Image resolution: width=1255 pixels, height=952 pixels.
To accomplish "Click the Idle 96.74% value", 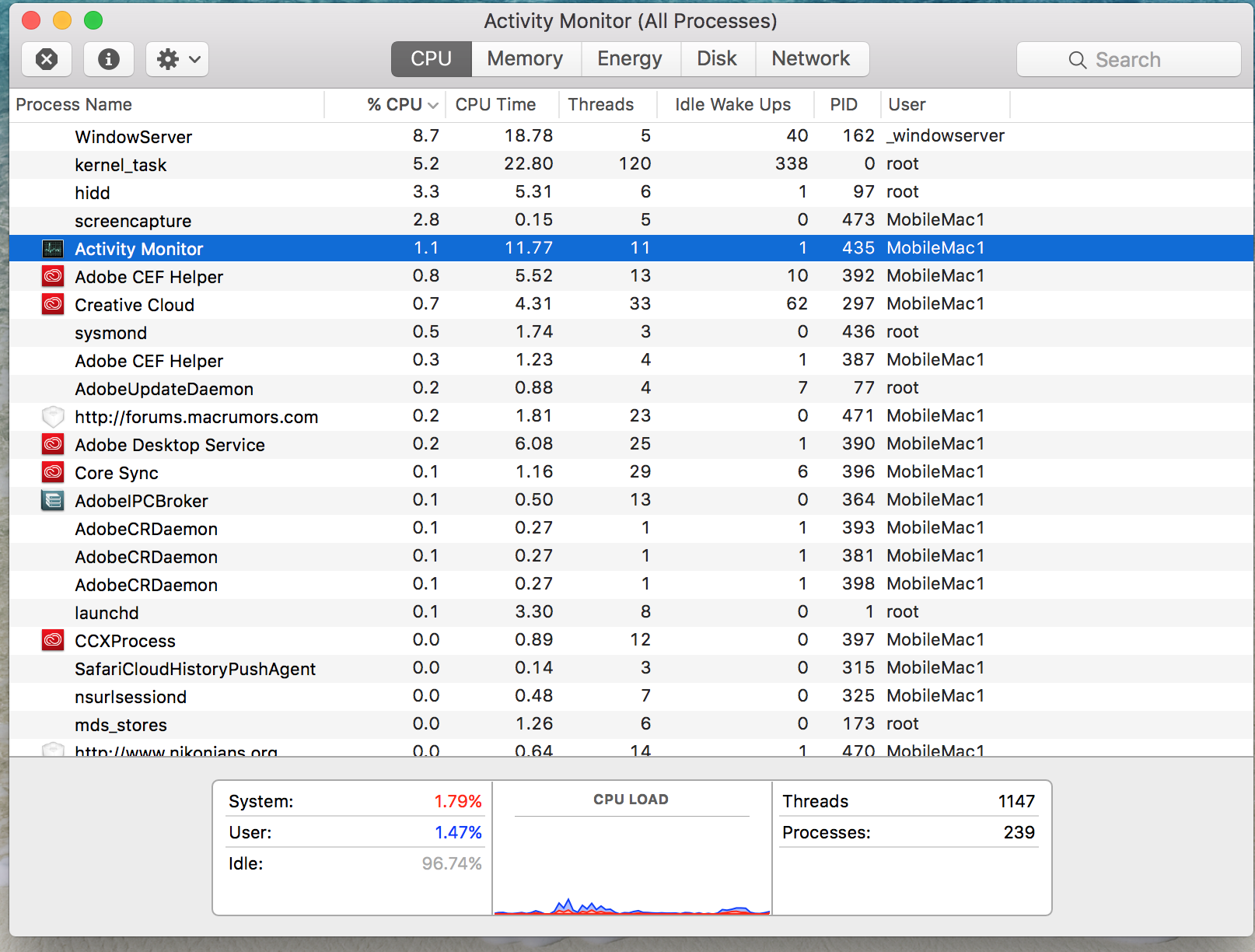I will coord(451,863).
